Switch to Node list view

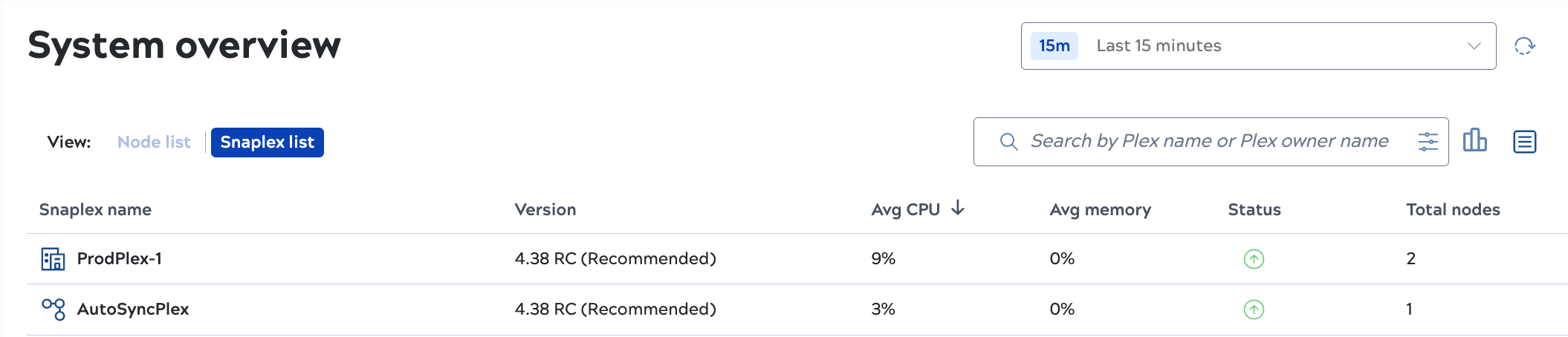pos(154,142)
